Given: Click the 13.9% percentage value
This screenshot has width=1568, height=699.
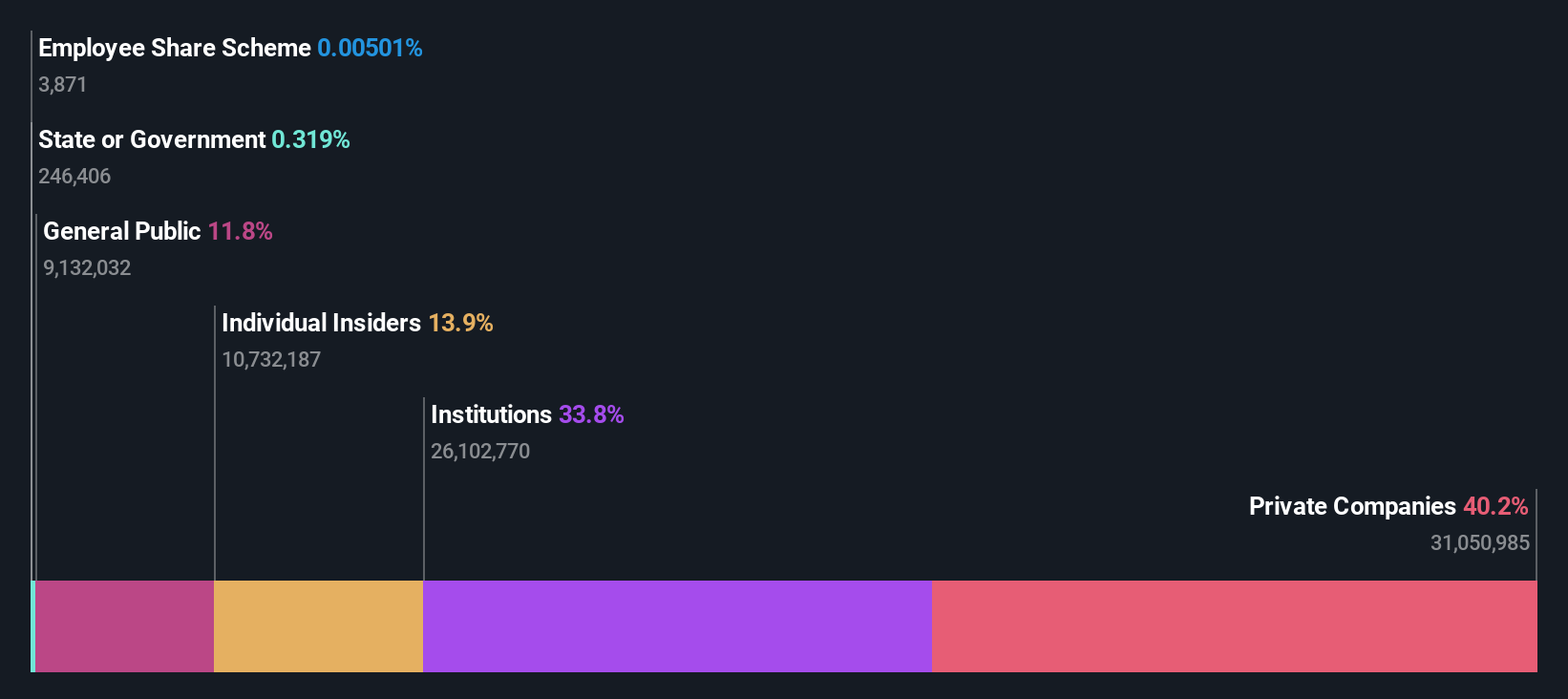Looking at the screenshot, I should [x=460, y=323].
